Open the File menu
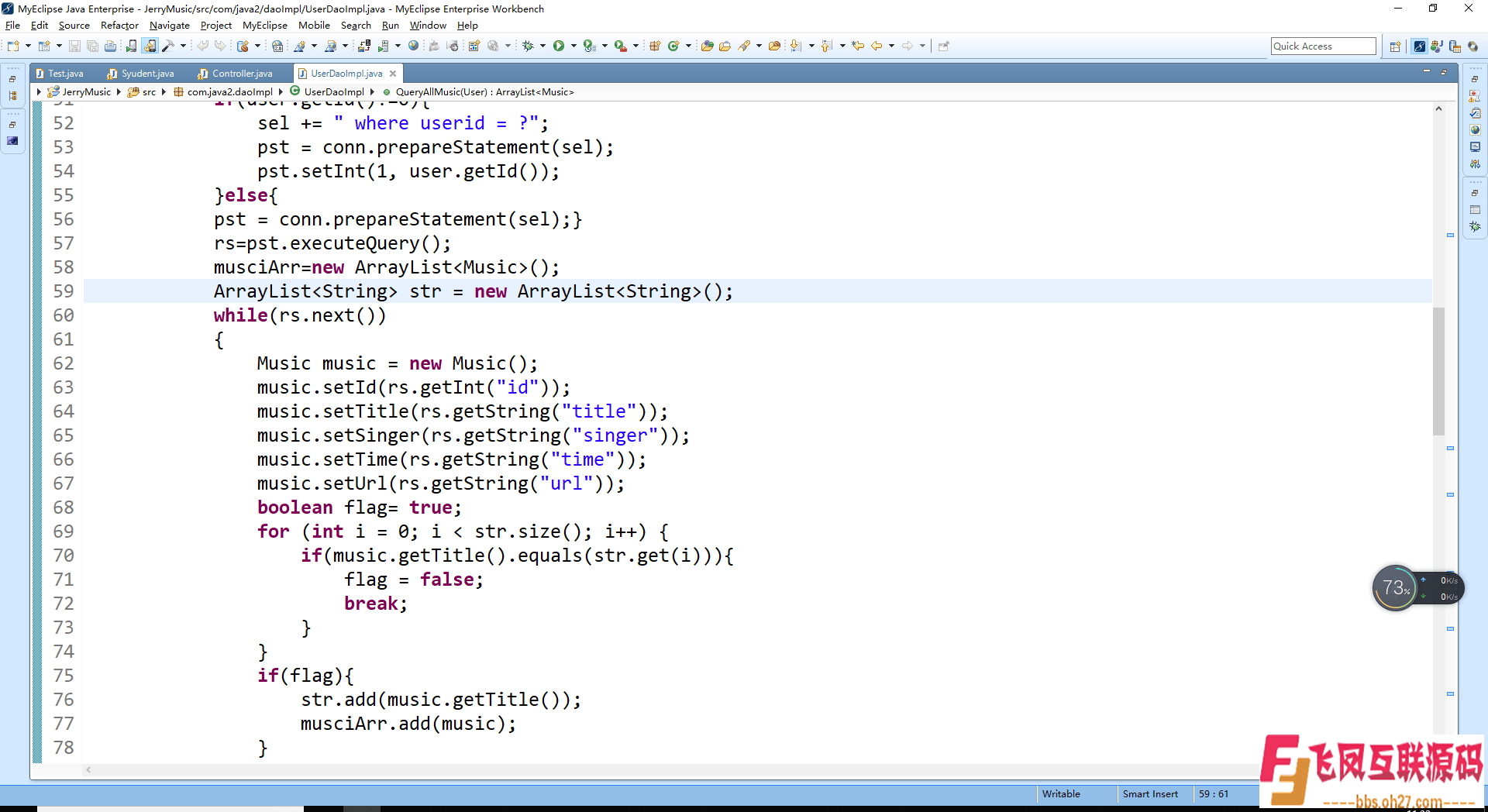 (x=12, y=26)
